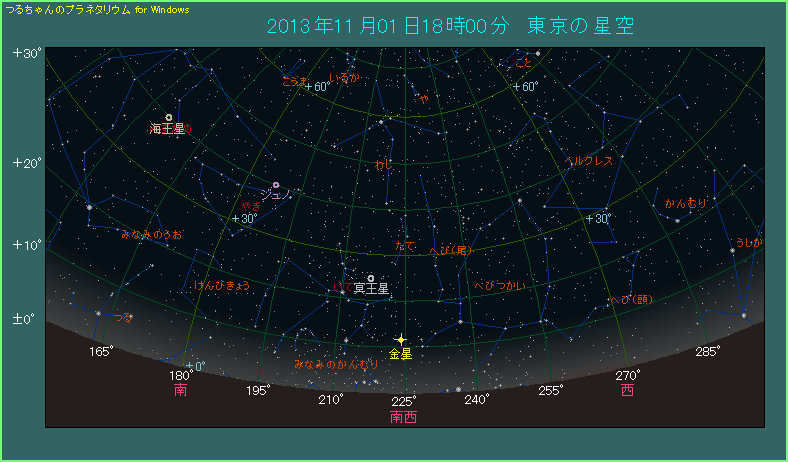Screen dimensions: 788x462
Task: Select the けんびきょう constellation label
Action: pos(221,285)
